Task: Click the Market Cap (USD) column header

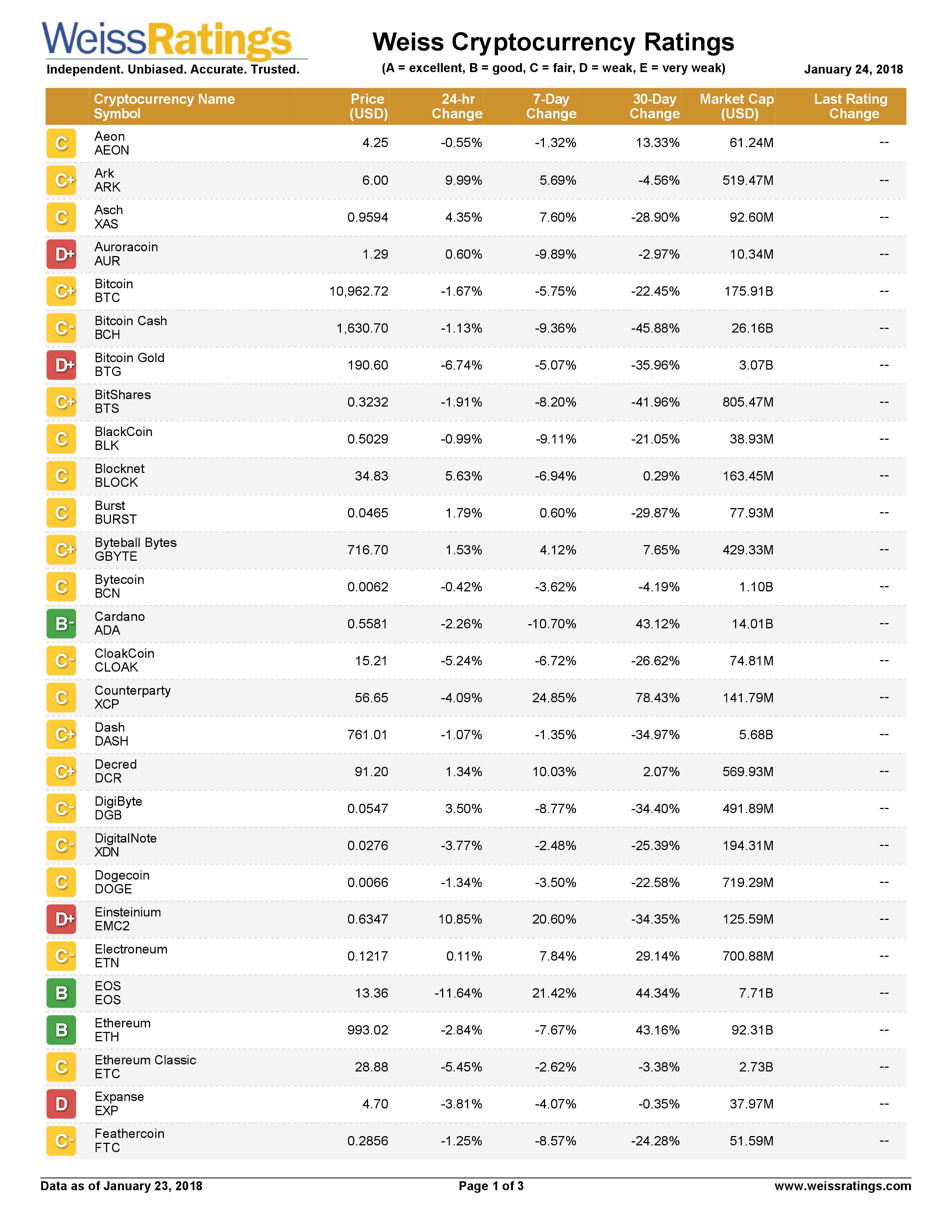Action: click(x=737, y=106)
